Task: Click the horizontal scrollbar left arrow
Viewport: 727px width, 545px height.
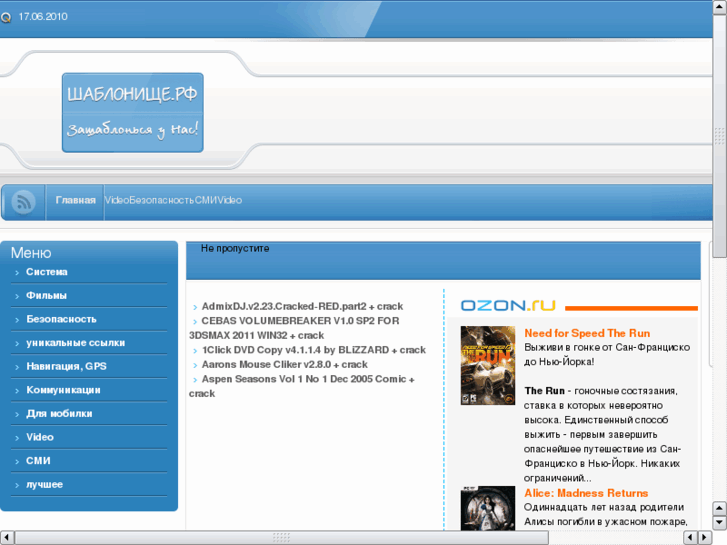Action: [7, 538]
